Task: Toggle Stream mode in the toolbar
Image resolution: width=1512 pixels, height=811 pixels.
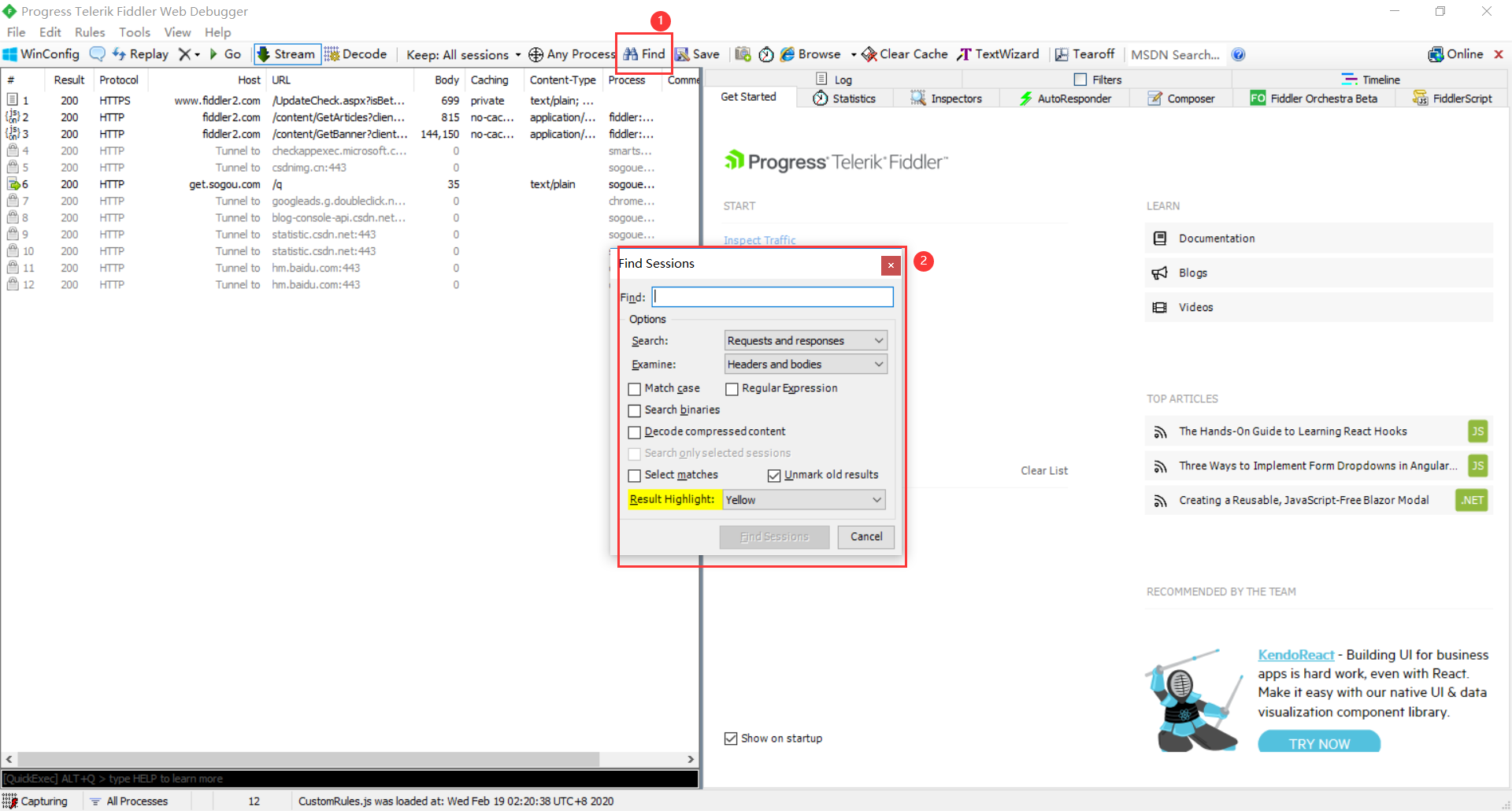Action: (x=287, y=54)
